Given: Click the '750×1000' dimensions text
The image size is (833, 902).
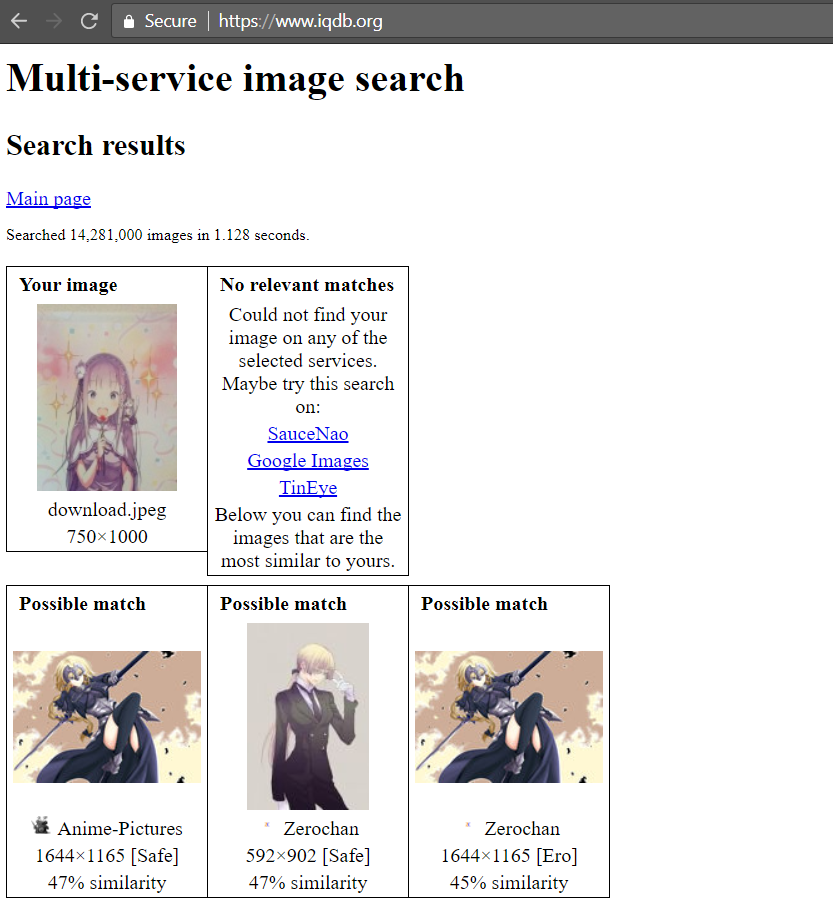Looking at the screenshot, I should tap(107, 536).
